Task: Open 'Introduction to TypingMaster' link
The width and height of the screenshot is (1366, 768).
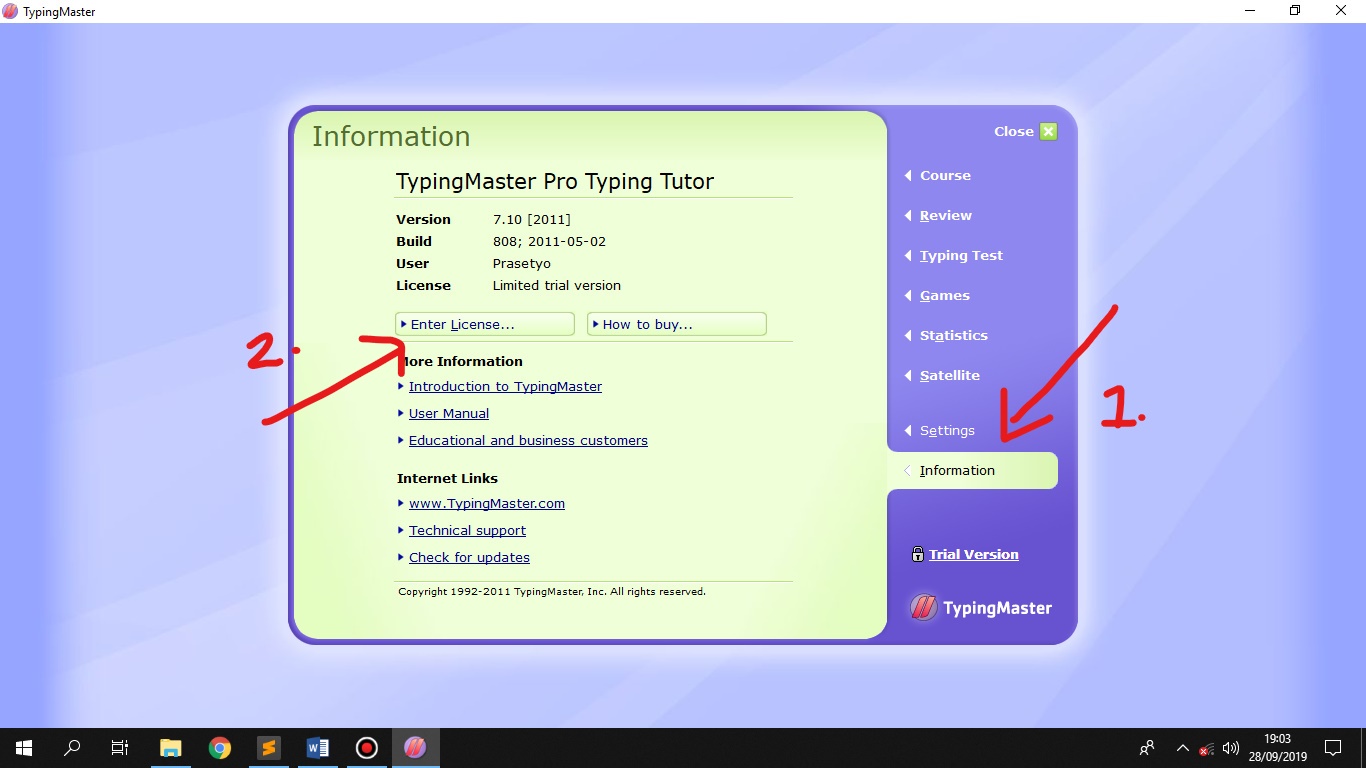Action: [x=505, y=386]
